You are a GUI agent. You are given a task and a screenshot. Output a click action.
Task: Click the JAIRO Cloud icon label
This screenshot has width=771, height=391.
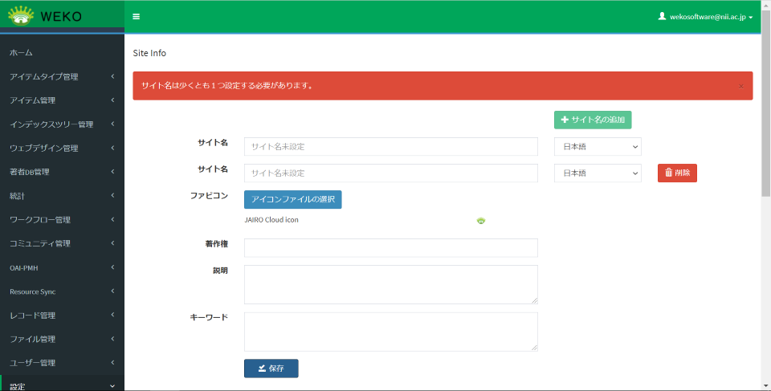coord(271,220)
